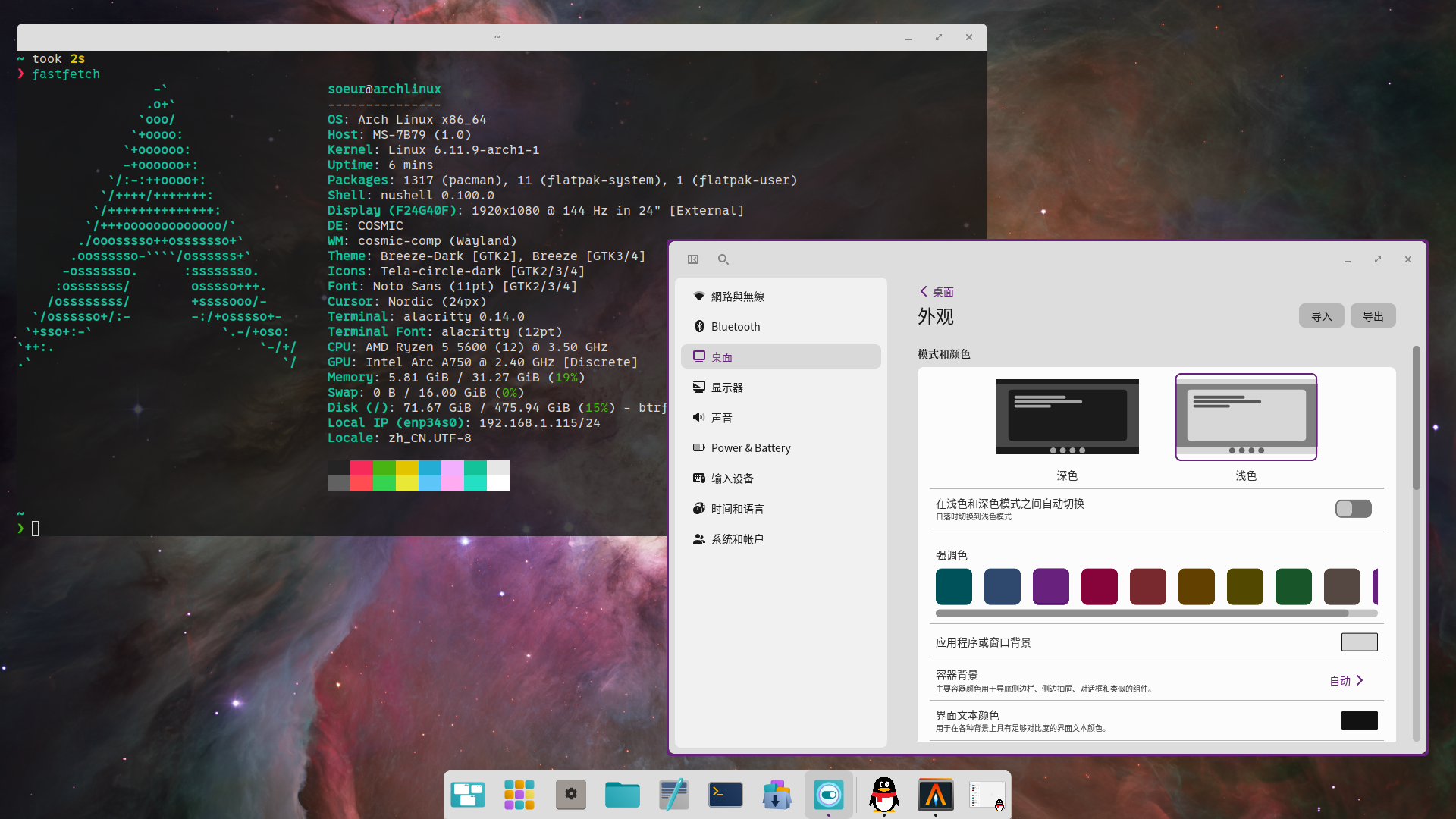This screenshot has height=819, width=1456.
Task: Enable automatic light/dark mode switching
Action: tap(1353, 509)
